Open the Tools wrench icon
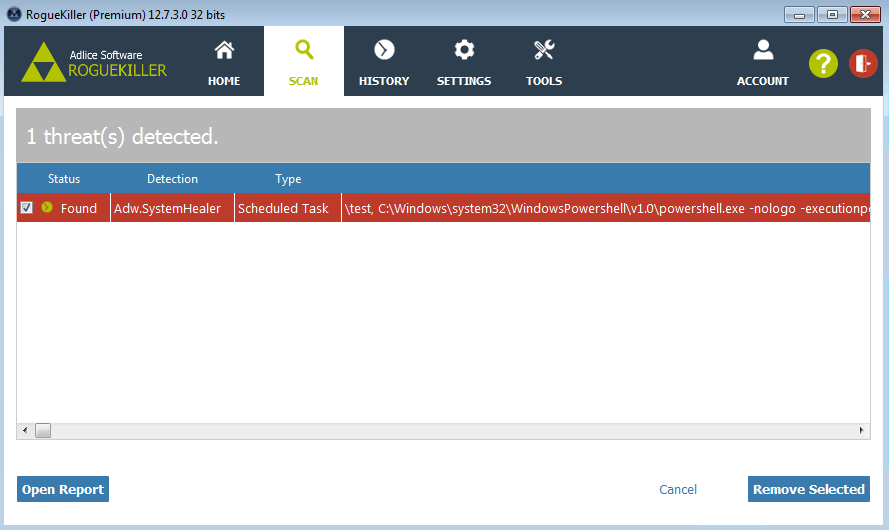Image resolution: width=889 pixels, height=530 pixels. tap(544, 50)
